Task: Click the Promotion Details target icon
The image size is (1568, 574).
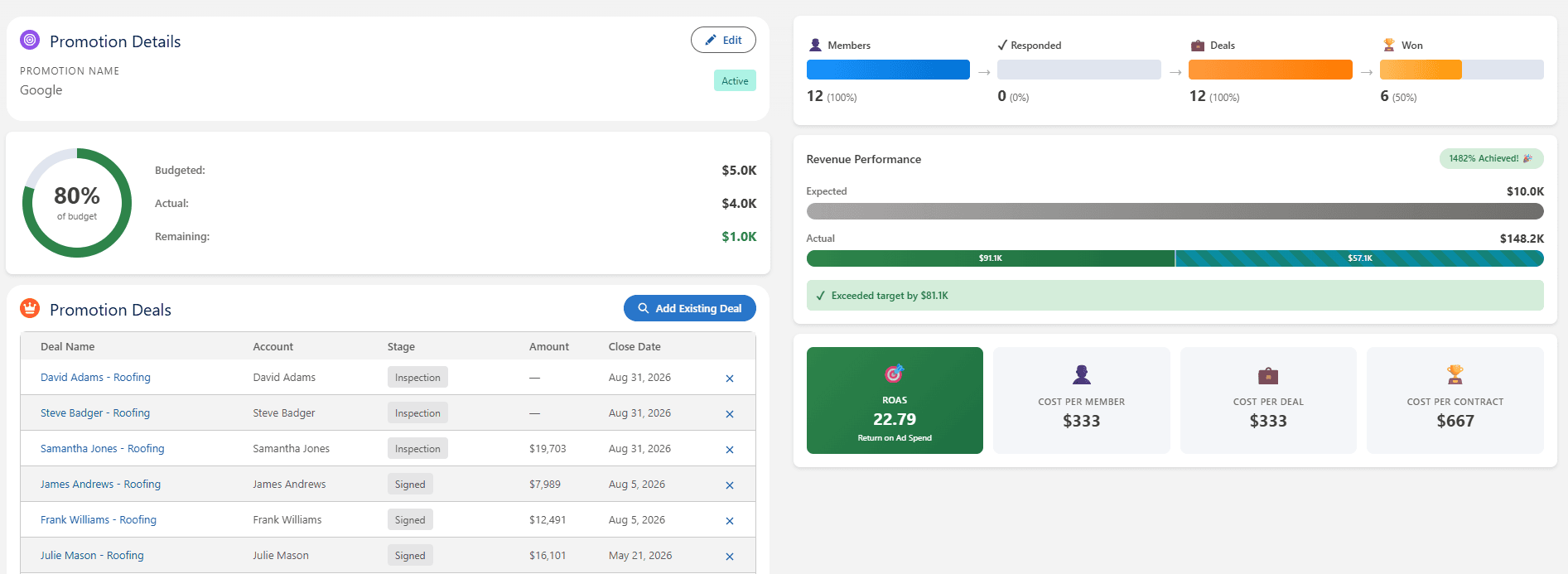Action: (x=30, y=40)
